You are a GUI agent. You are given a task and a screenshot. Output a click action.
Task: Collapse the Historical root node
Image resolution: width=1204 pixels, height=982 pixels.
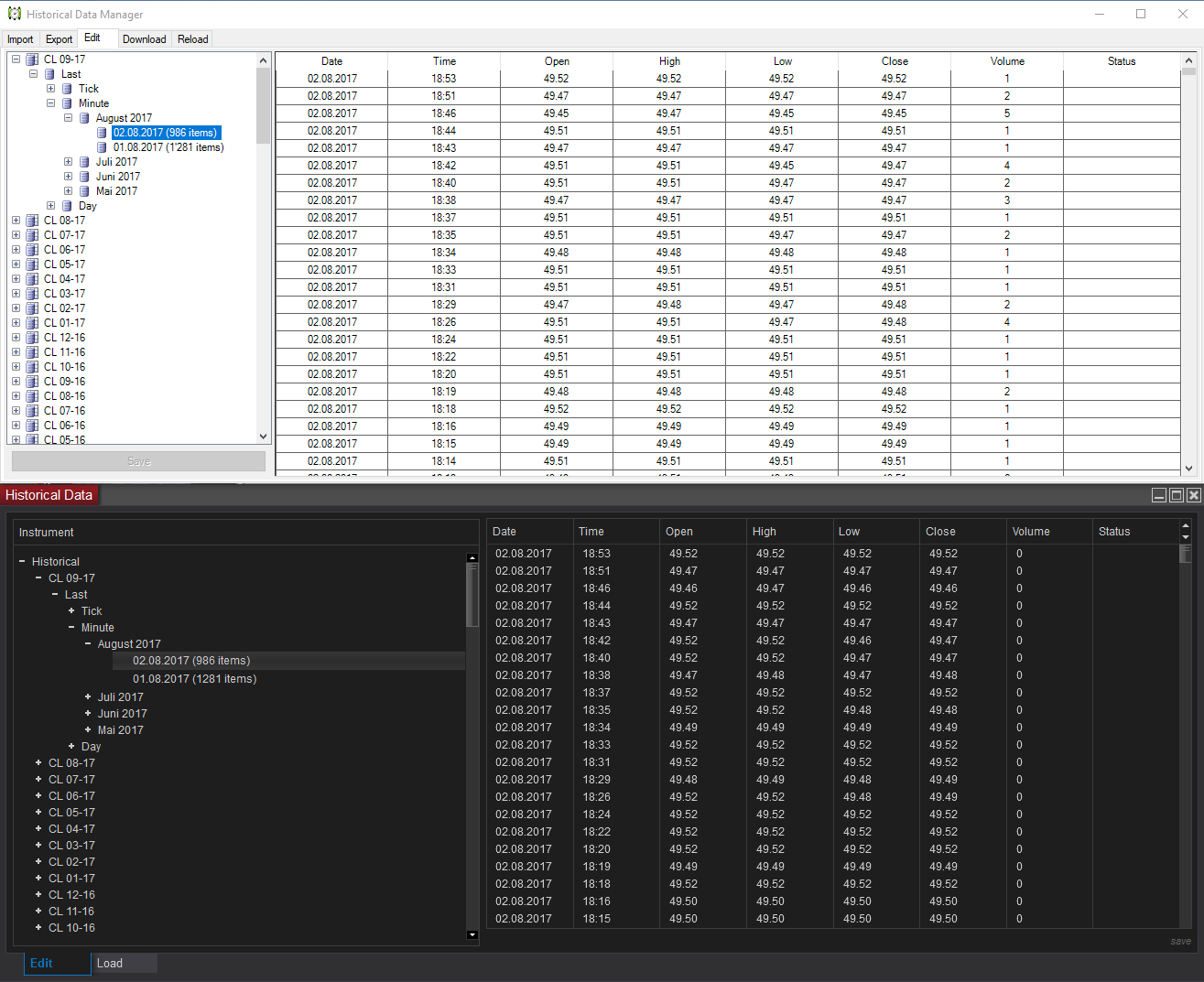tap(22, 562)
